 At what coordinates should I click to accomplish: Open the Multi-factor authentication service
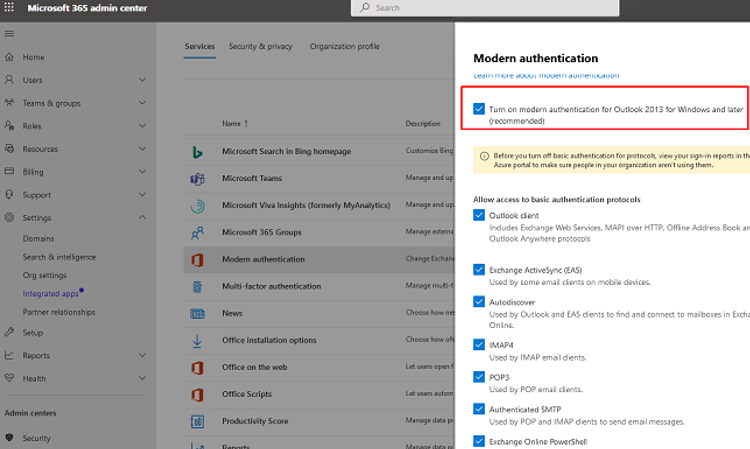271,286
